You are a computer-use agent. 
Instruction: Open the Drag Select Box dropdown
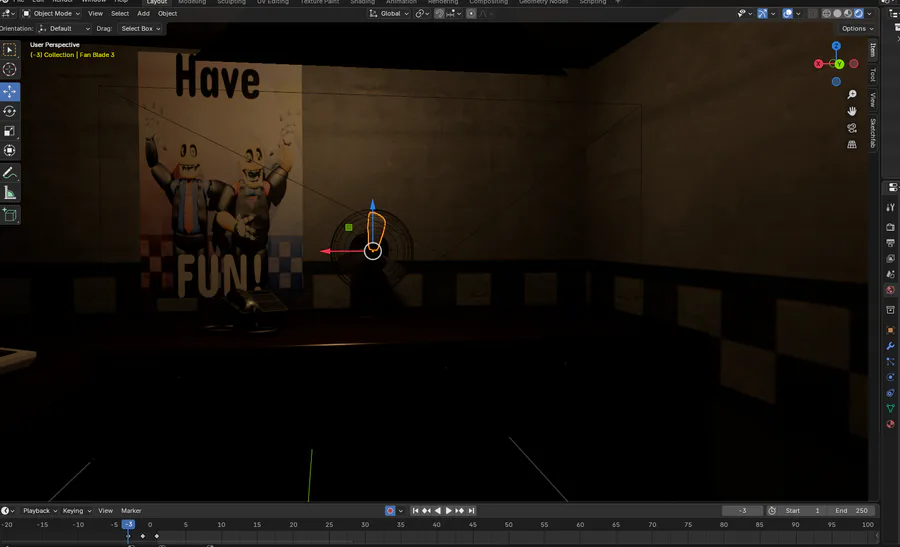[x=141, y=28]
